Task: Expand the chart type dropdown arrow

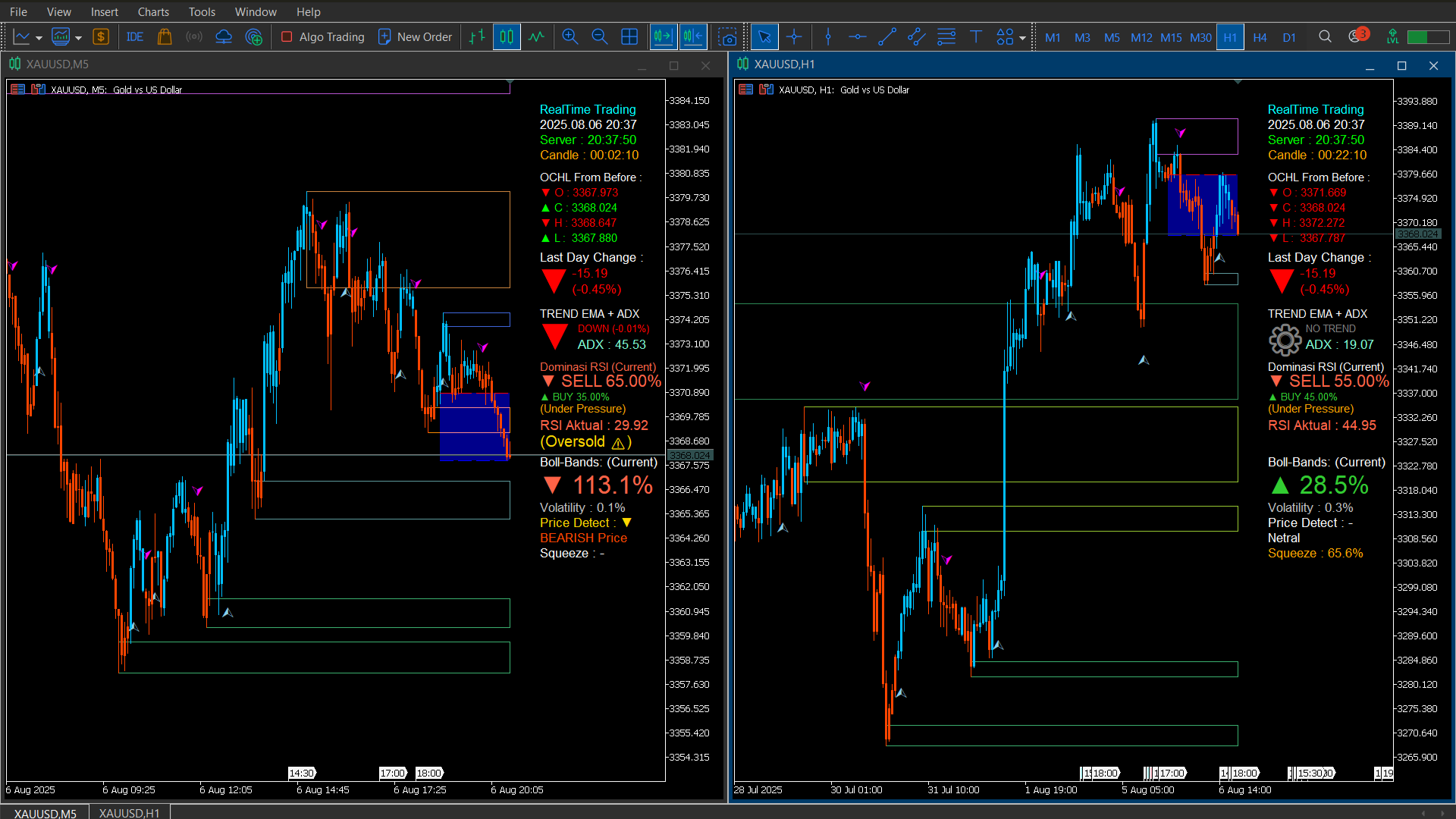Action: click(39, 37)
